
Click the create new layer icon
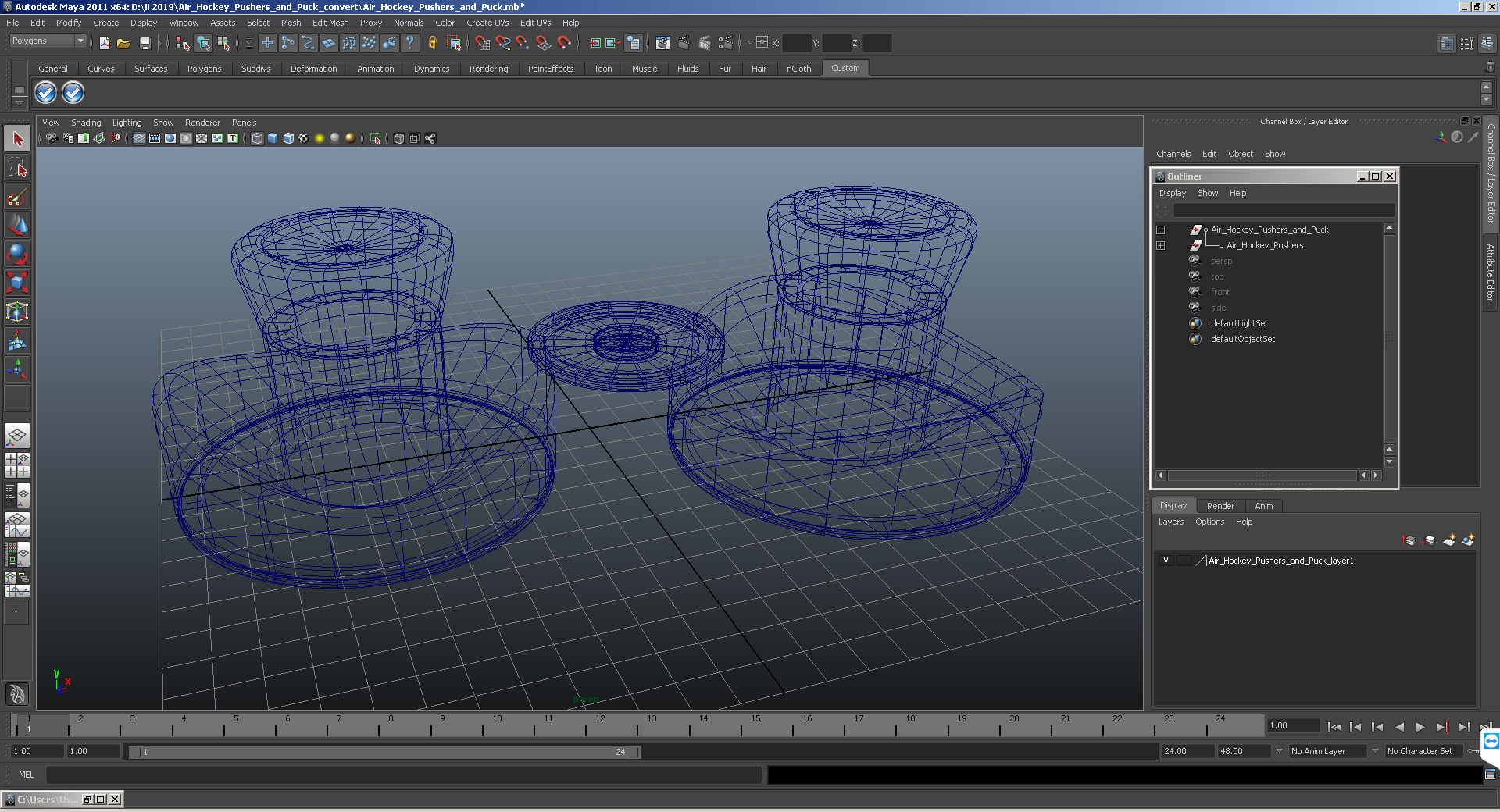pyautogui.click(x=1448, y=540)
